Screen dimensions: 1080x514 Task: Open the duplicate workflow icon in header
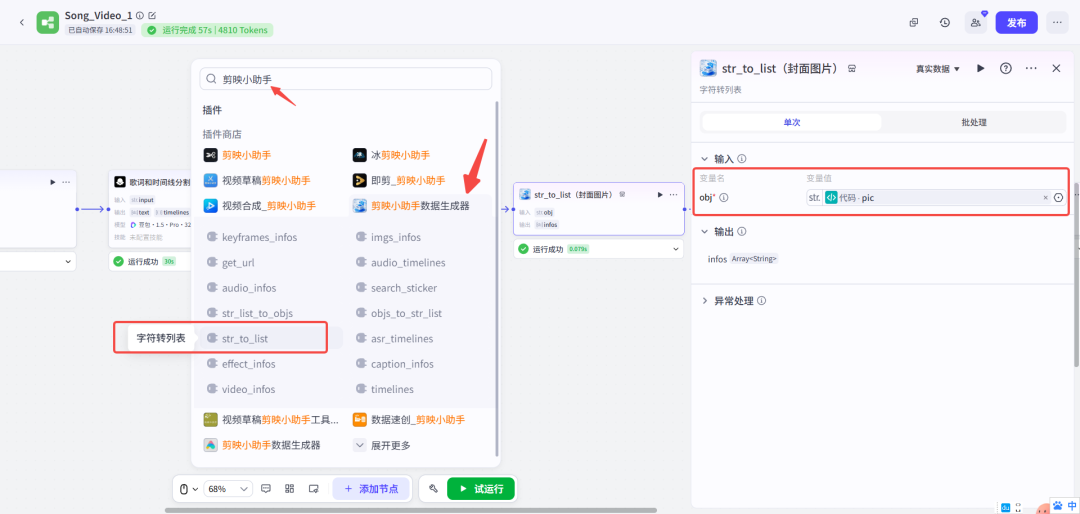(914, 22)
